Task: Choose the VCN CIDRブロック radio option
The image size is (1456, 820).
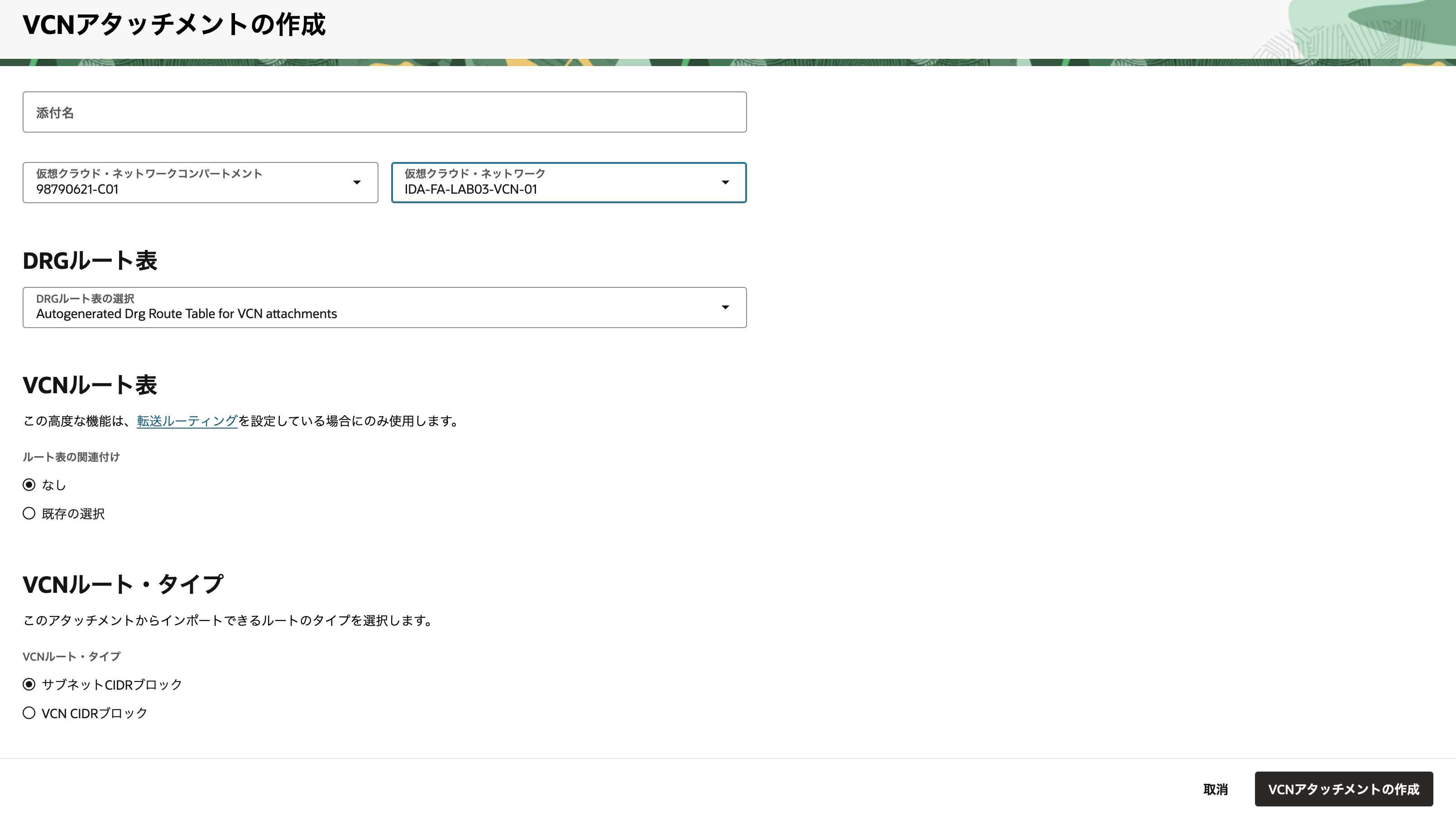Action: coord(29,713)
